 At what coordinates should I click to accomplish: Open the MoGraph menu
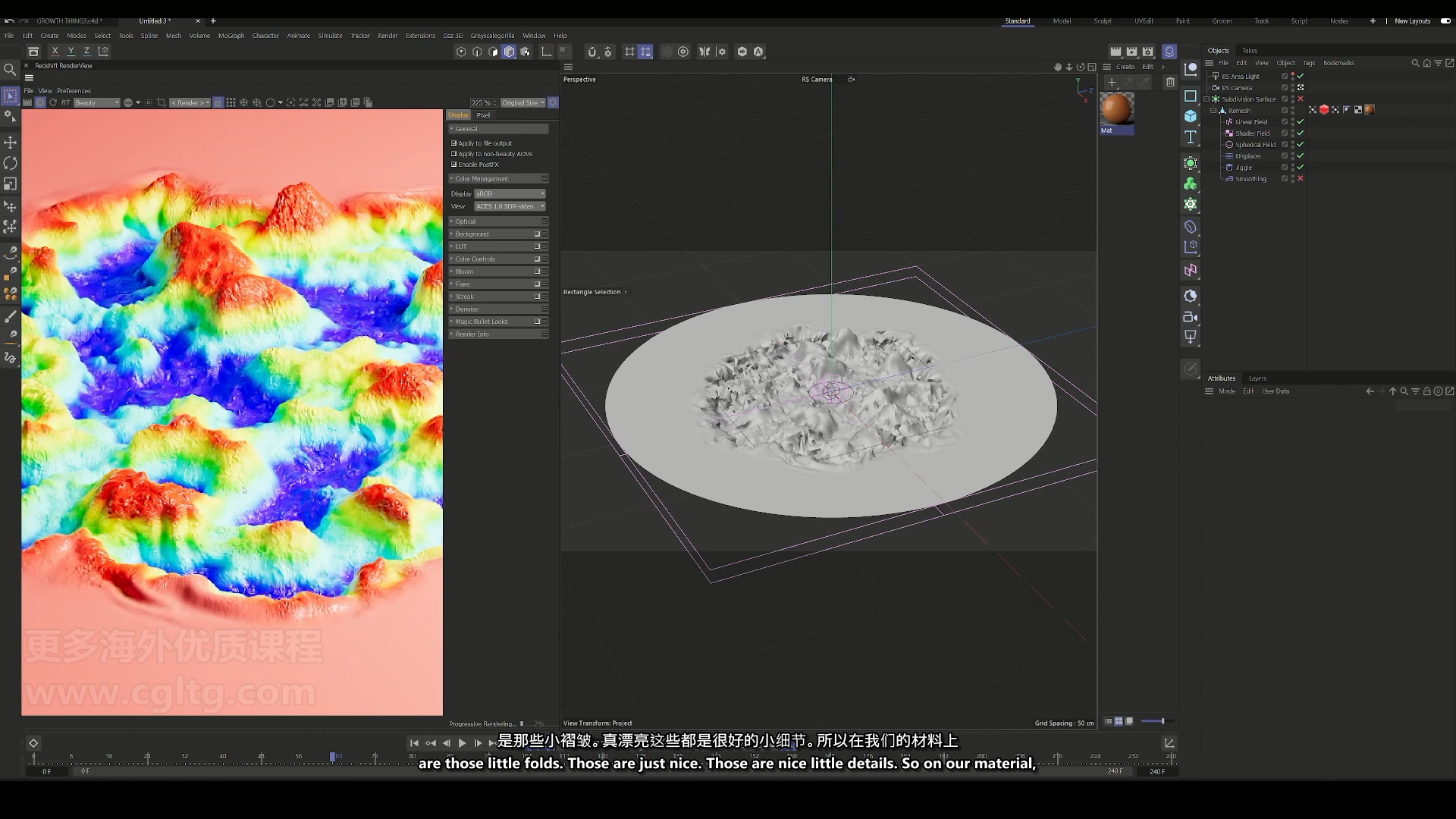(x=231, y=36)
